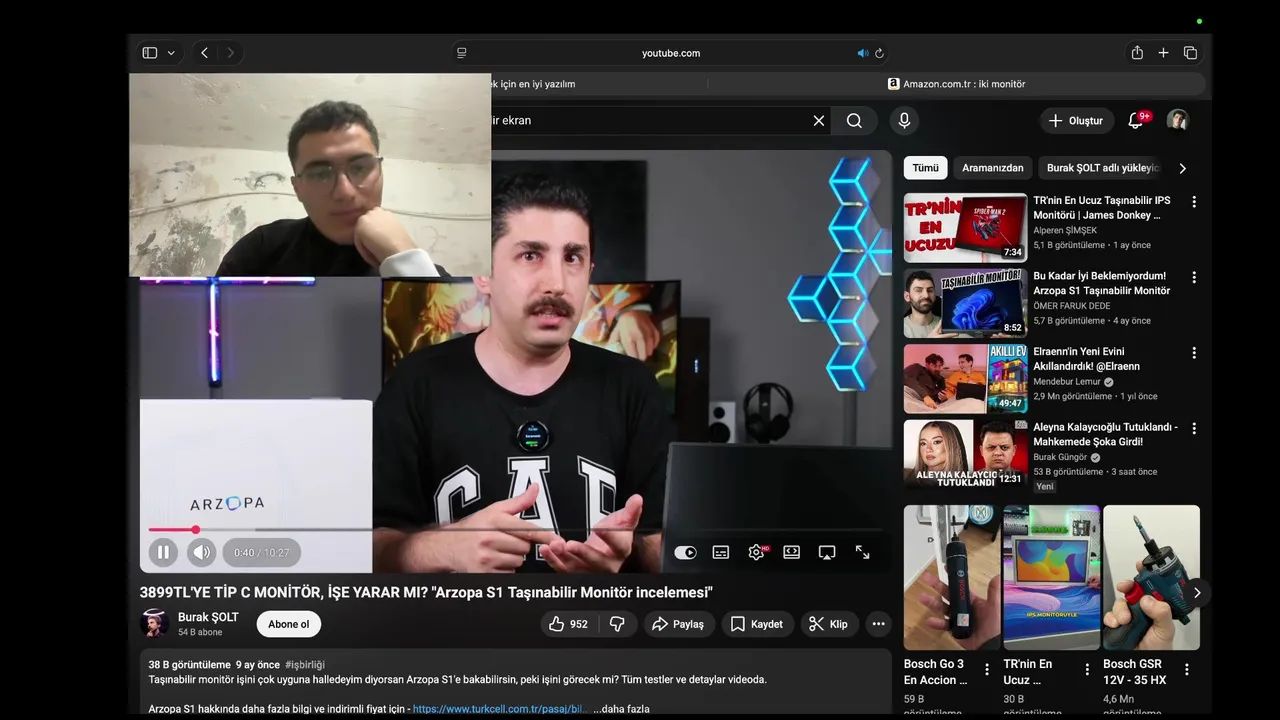Open Elraenn'in Yeni Evini Akıllandırdık title
Viewport: 1280px width, 720px height.
(x=1086, y=359)
